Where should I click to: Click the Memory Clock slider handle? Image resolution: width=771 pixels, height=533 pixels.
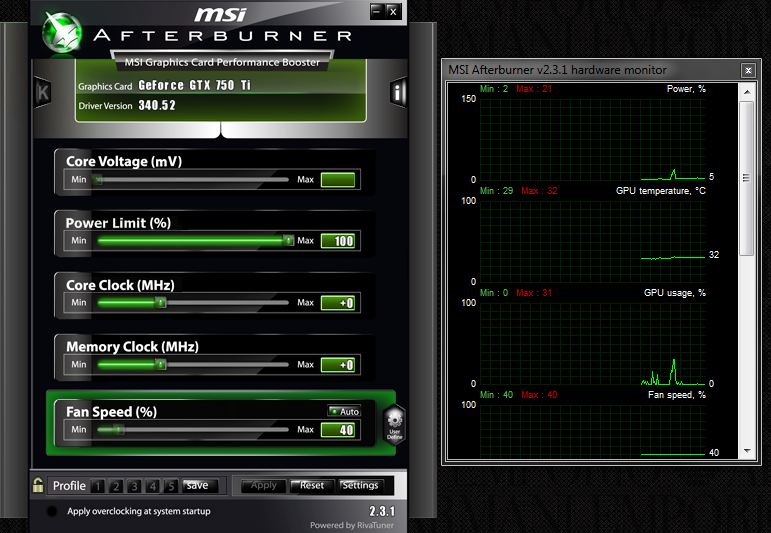[x=161, y=364]
